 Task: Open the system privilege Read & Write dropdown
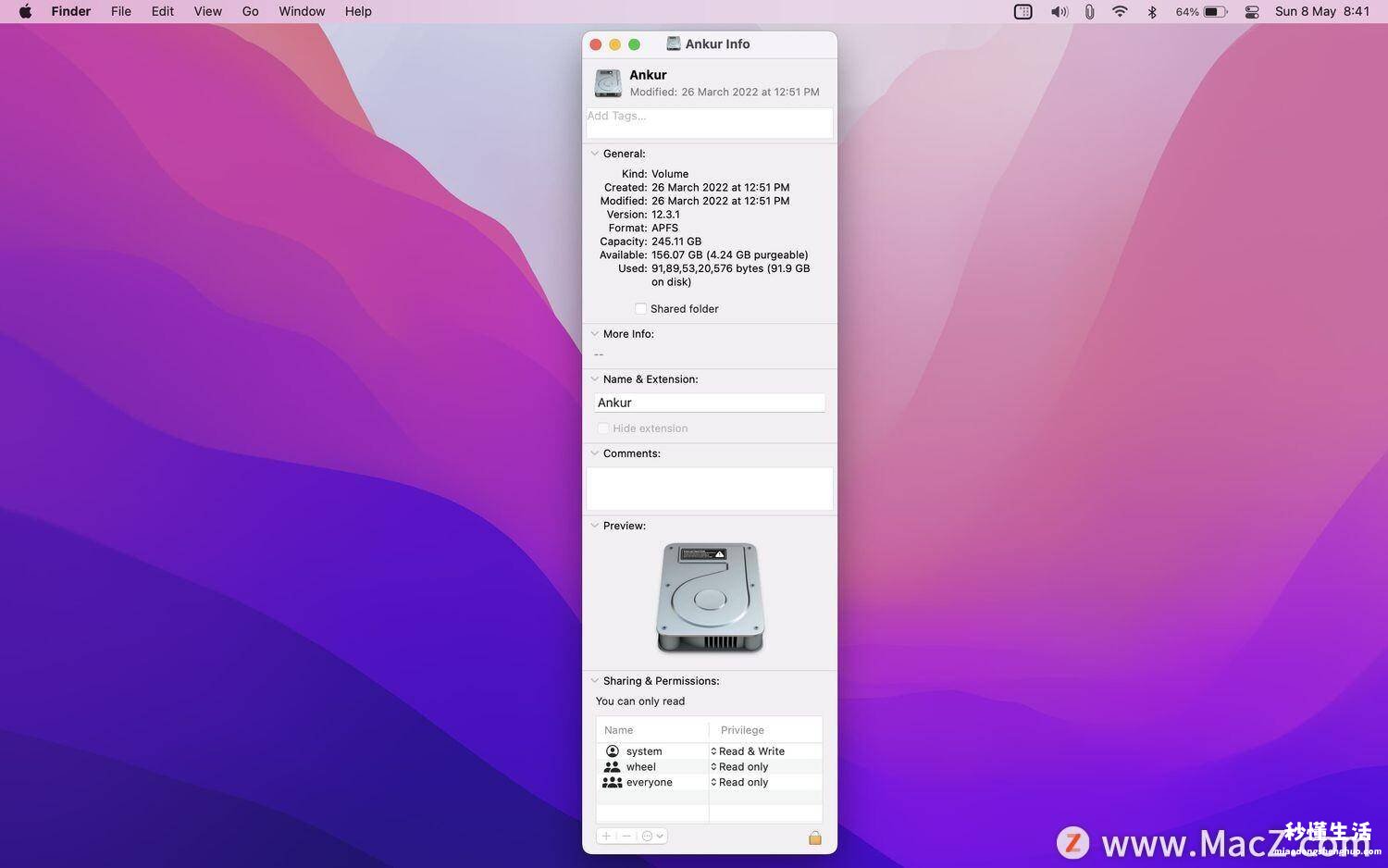[x=748, y=751]
